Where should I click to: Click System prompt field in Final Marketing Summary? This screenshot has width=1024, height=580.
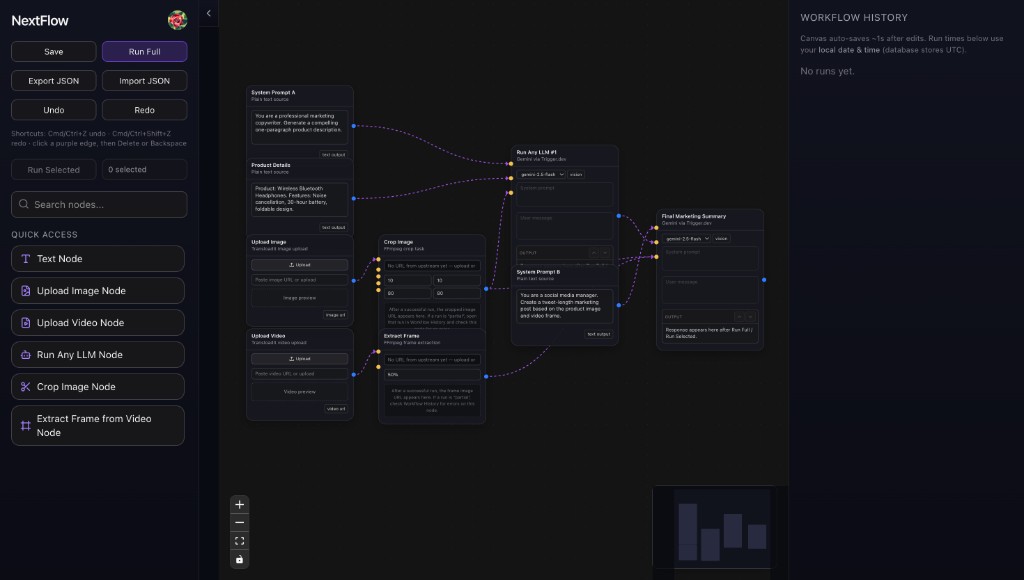click(710, 259)
